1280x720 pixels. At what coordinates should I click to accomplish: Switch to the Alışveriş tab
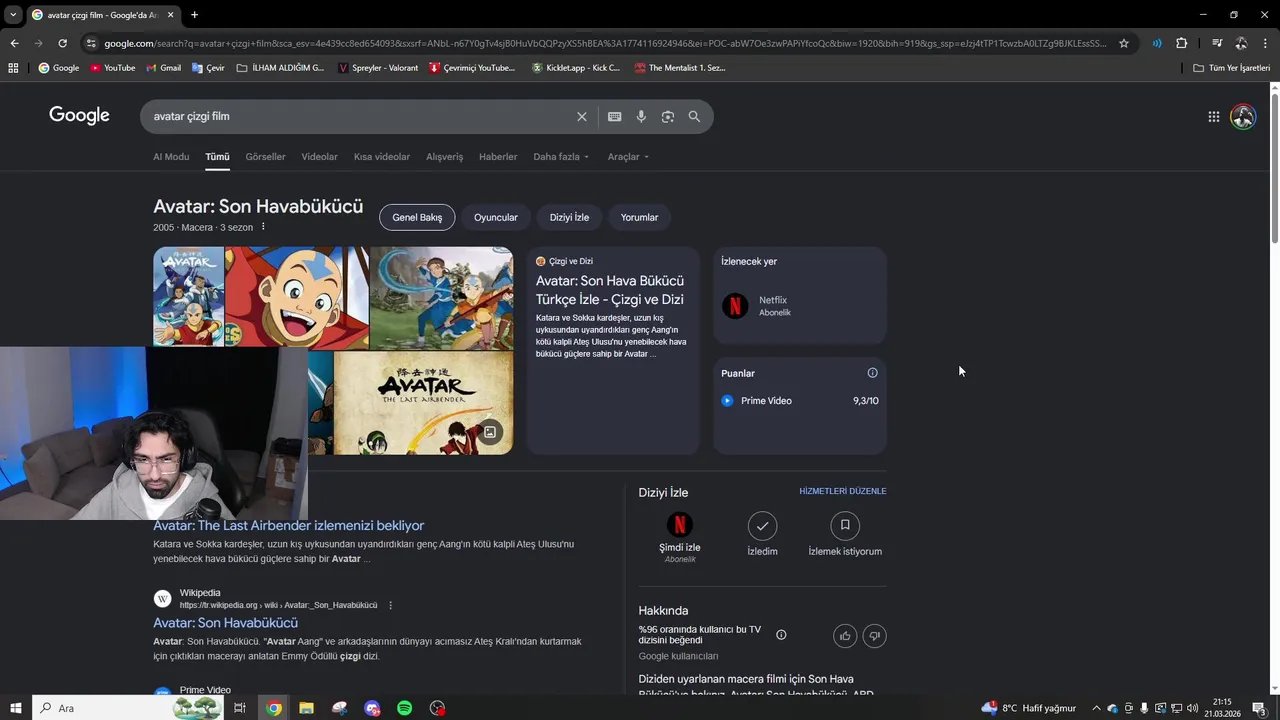click(x=445, y=157)
